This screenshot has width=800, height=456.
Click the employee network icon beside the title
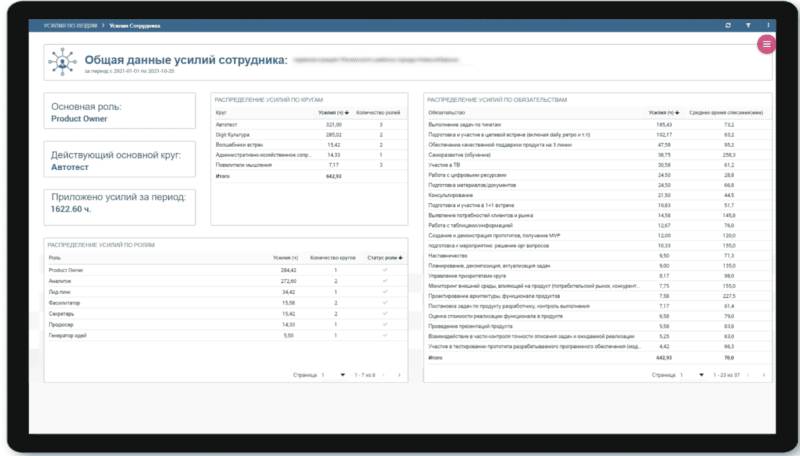point(63,63)
